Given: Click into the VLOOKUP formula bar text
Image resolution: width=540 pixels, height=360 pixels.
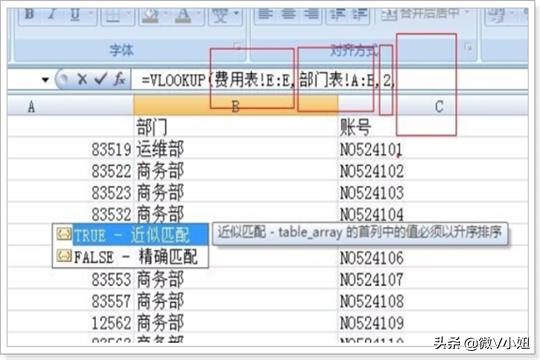Looking at the screenshot, I should click(269, 80).
